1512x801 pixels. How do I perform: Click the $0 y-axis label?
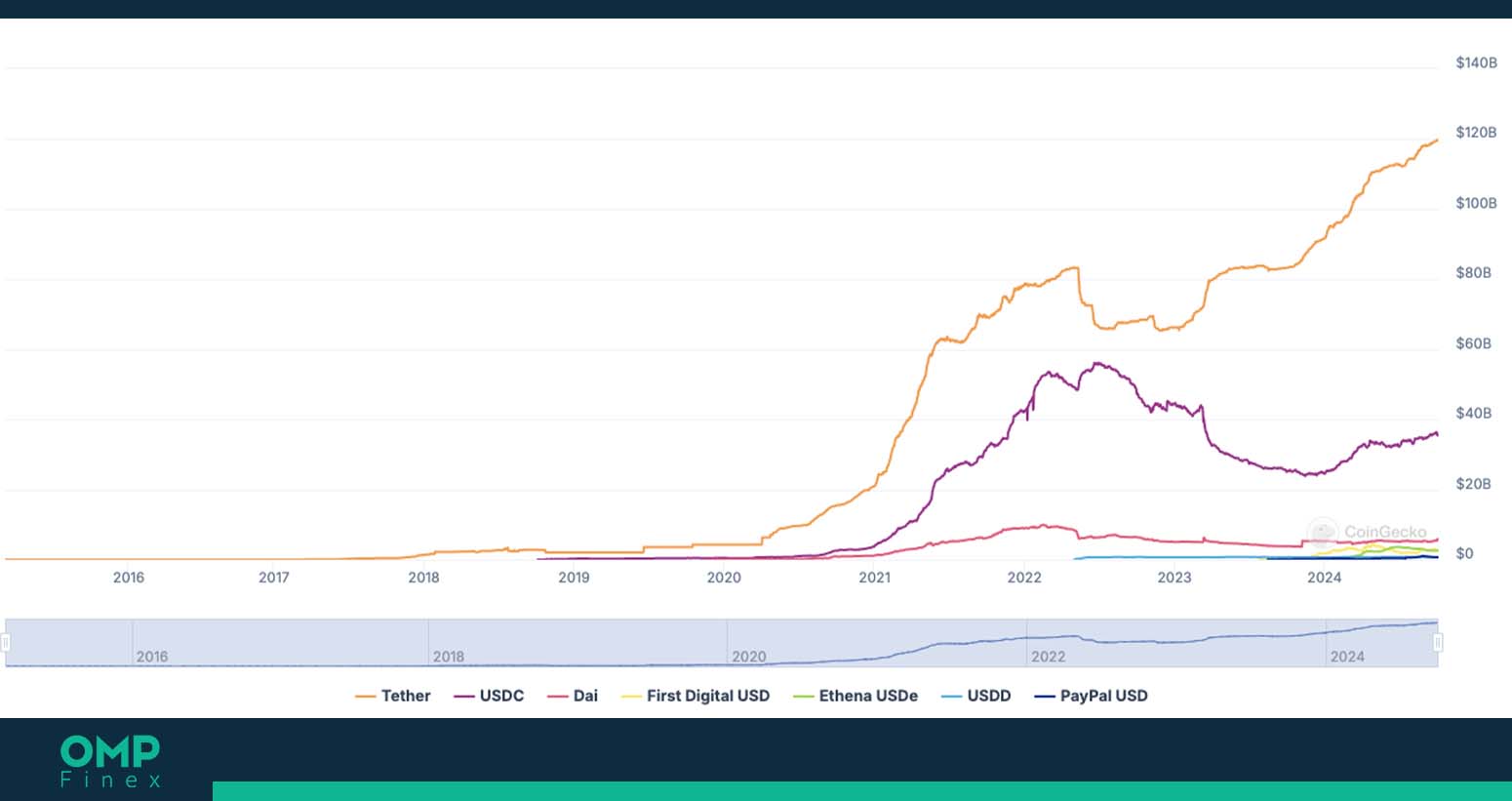[x=1464, y=554]
